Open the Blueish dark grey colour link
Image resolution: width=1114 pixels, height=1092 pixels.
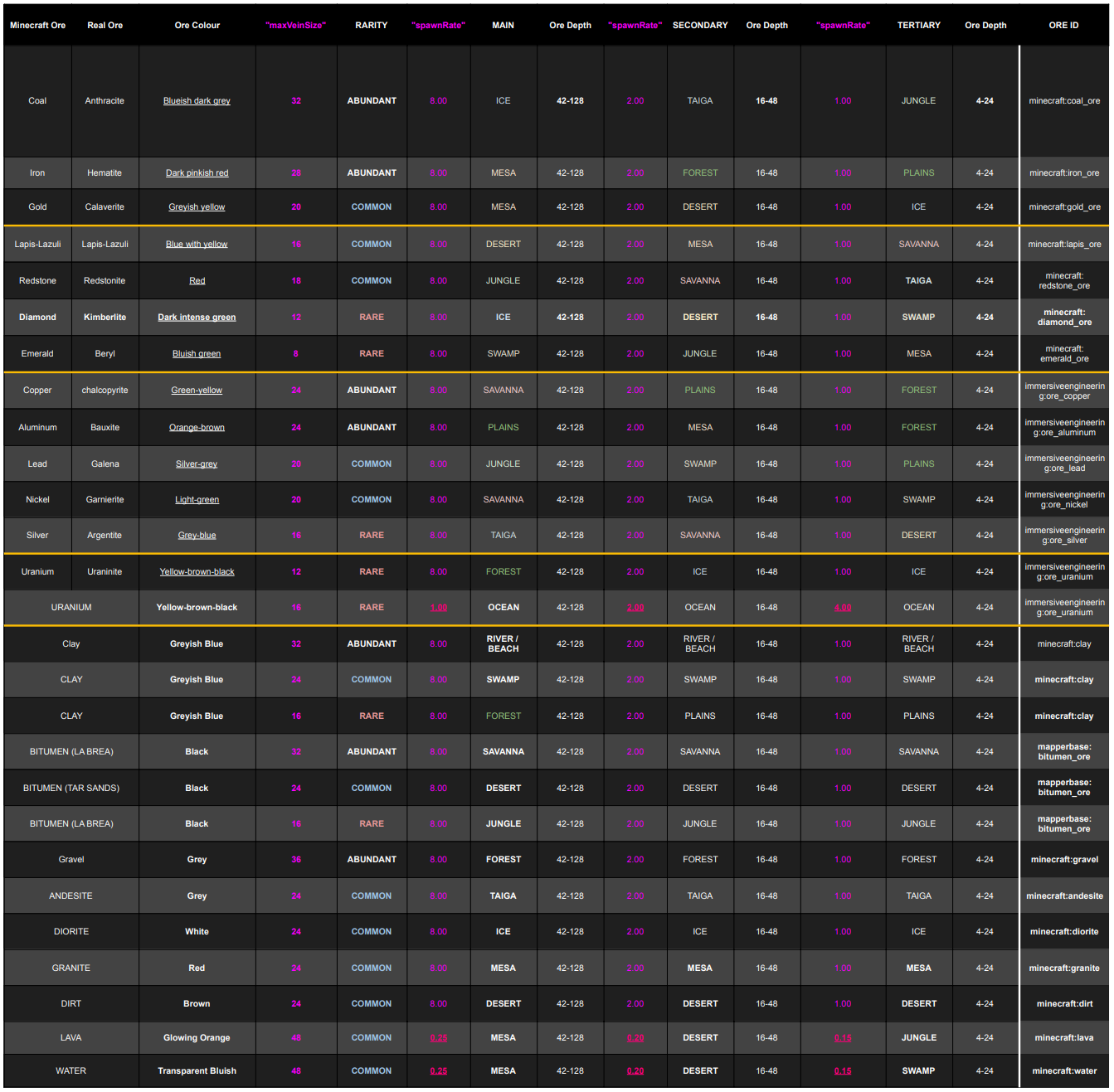197,101
